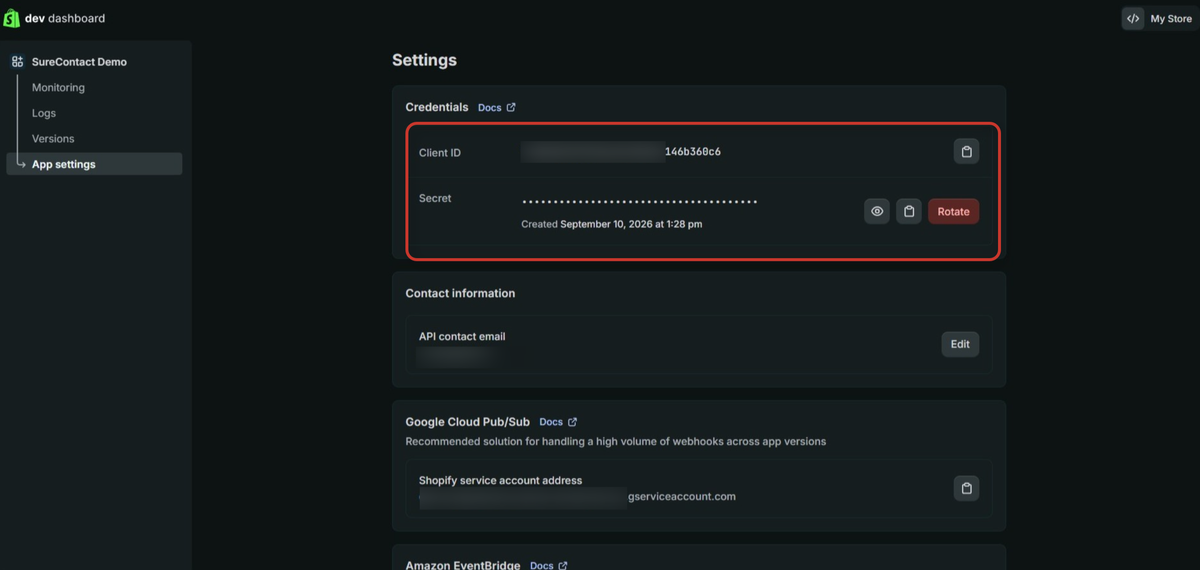Click the Shopify service account address label
Screen dimensions: 1200x570
500,480
